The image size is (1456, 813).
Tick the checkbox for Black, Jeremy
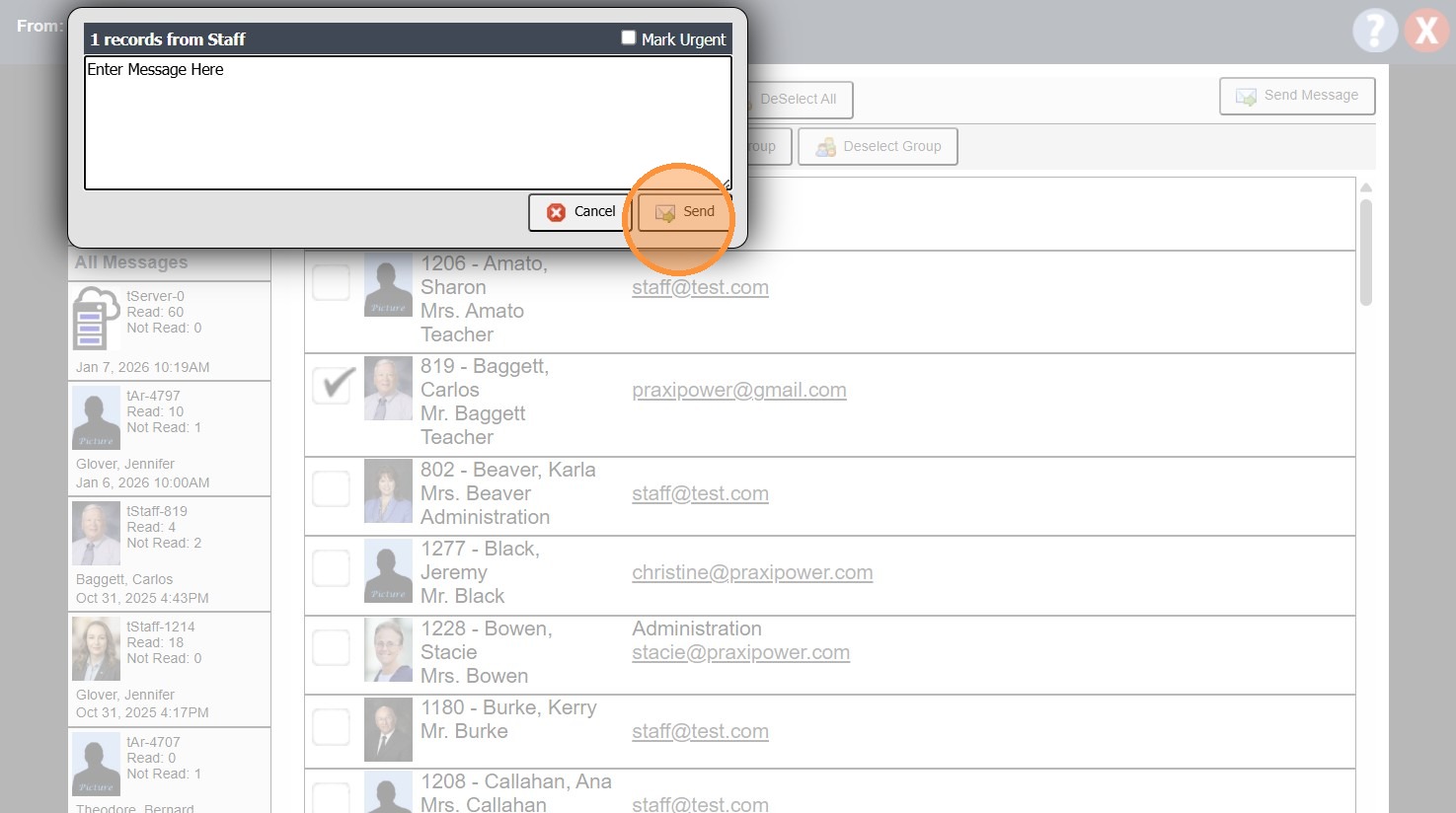click(x=332, y=568)
